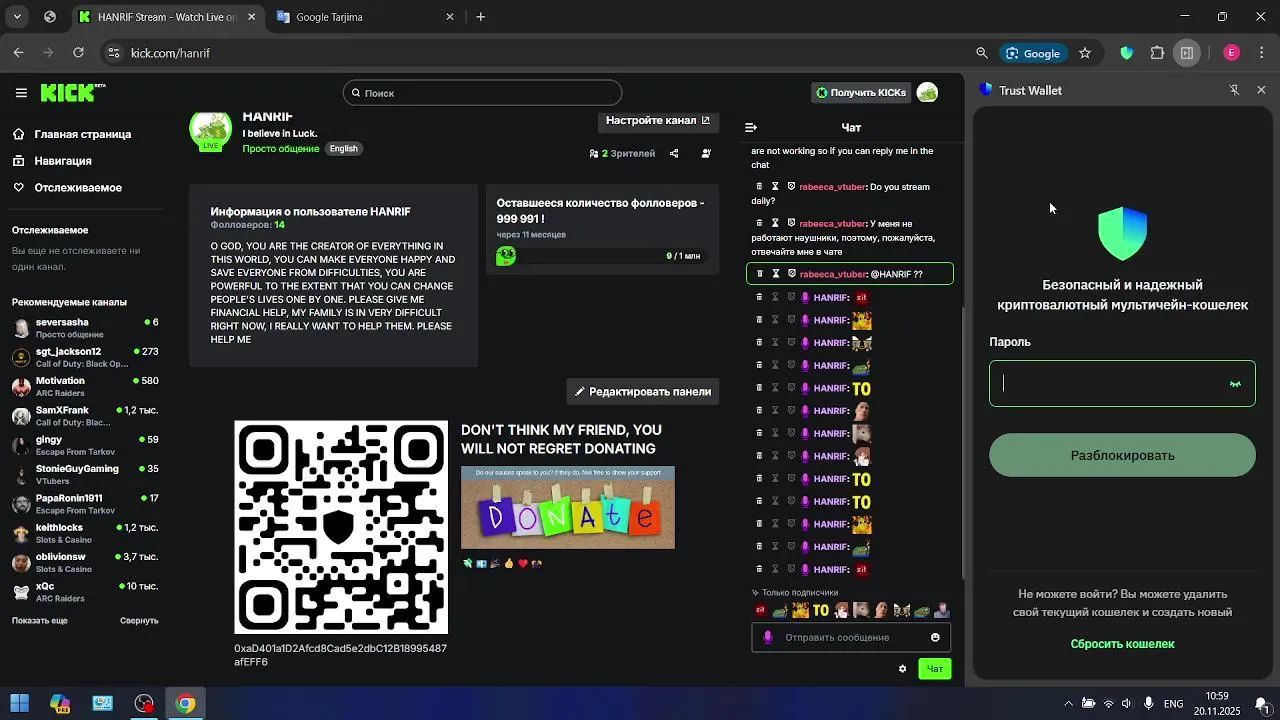Go to Главная страница
The image size is (1280, 720).
72,134
